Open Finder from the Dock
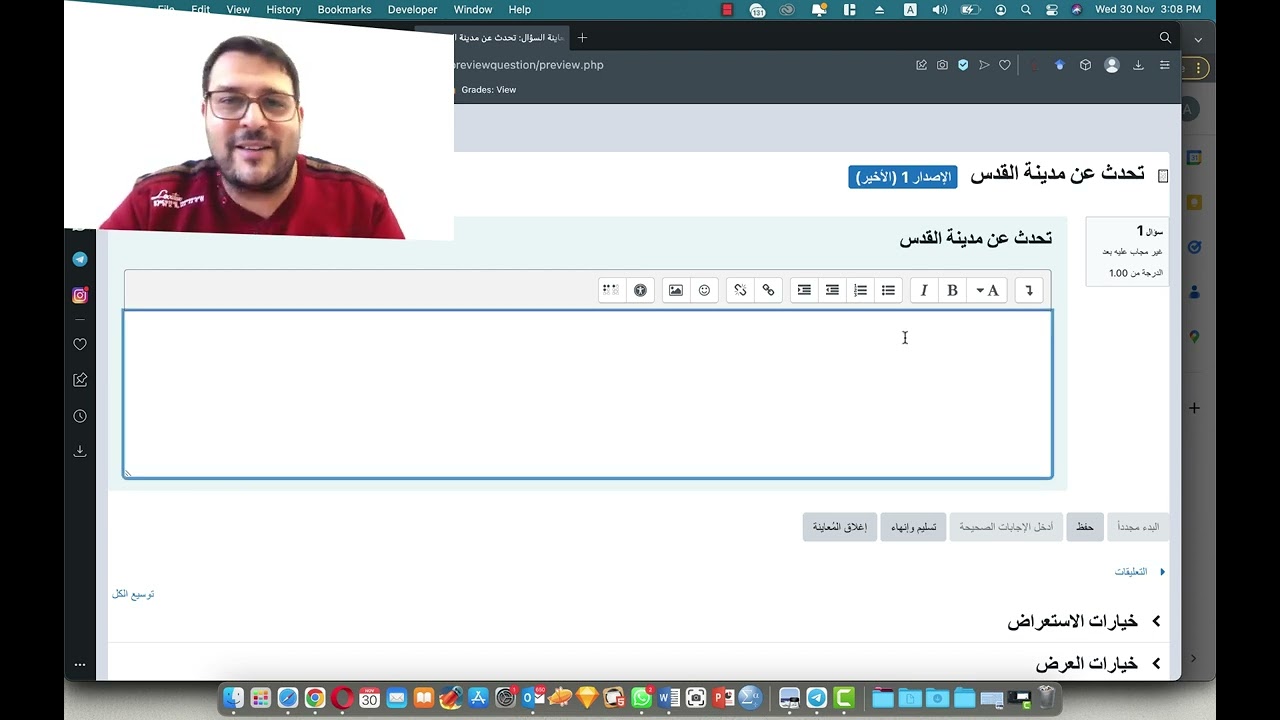 pyautogui.click(x=233, y=698)
